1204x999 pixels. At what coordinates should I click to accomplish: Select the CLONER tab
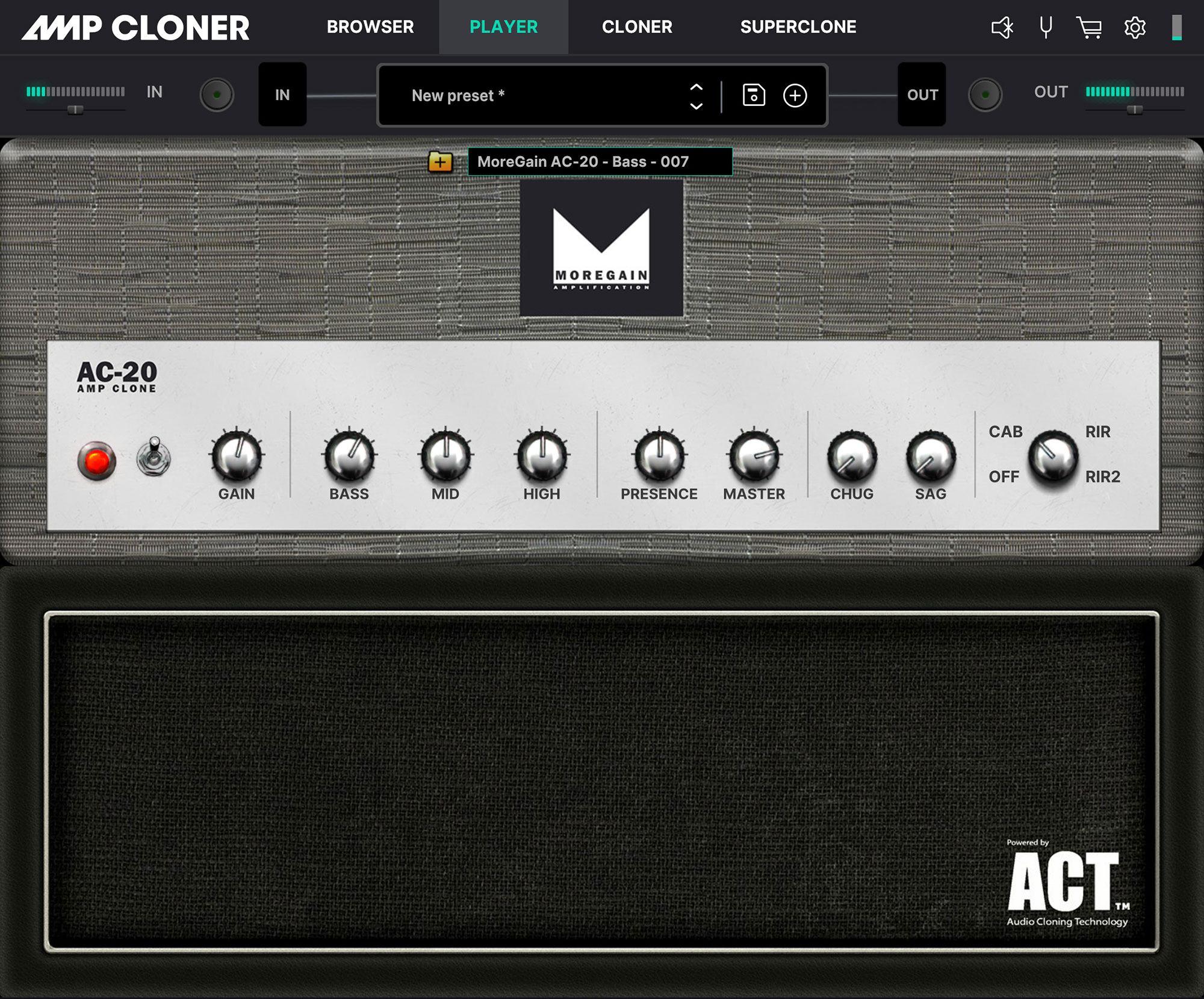pos(637,26)
